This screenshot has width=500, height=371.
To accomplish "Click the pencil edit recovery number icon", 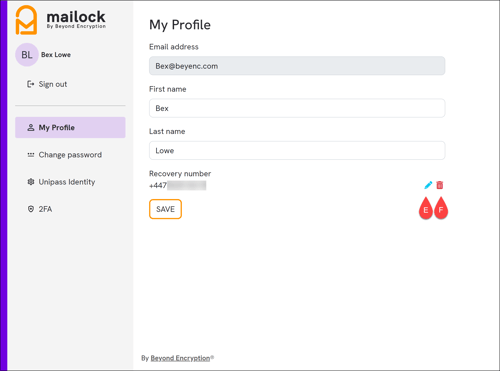I will (x=428, y=185).
